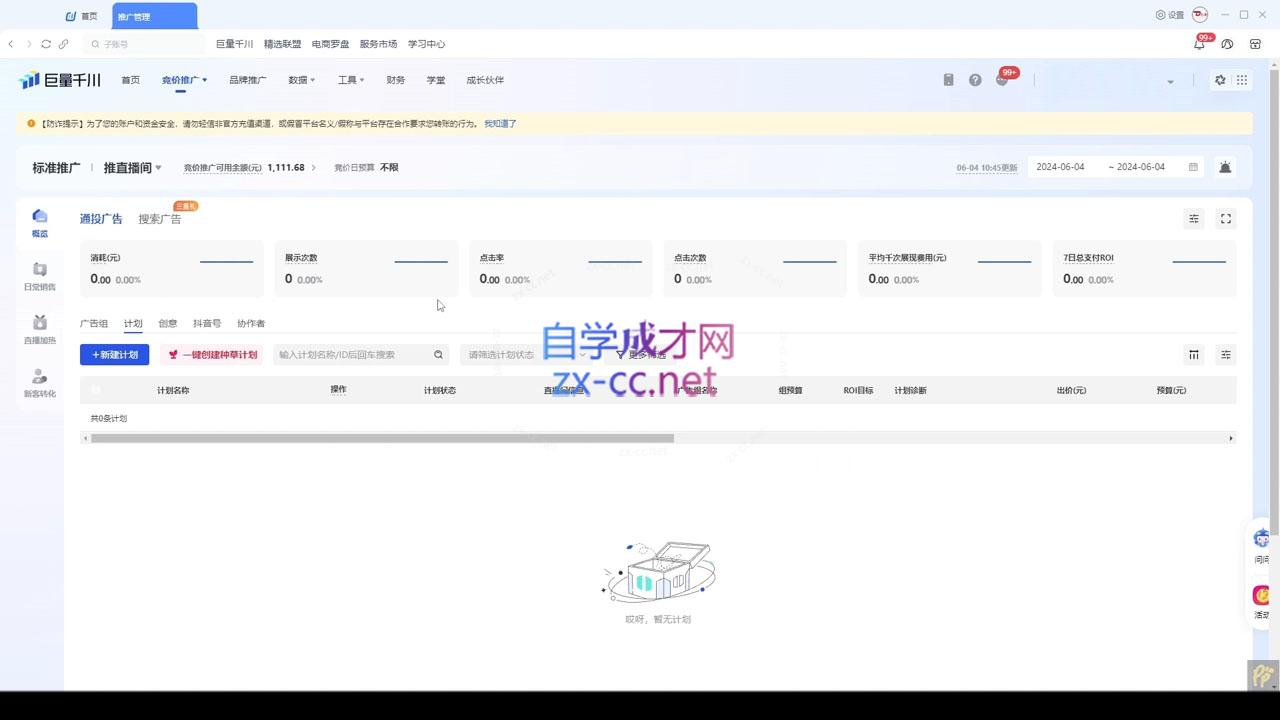Switch to the 广告组 tab
Image resolution: width=1280 pixels, height=720 pixels.
click(95, 323)
